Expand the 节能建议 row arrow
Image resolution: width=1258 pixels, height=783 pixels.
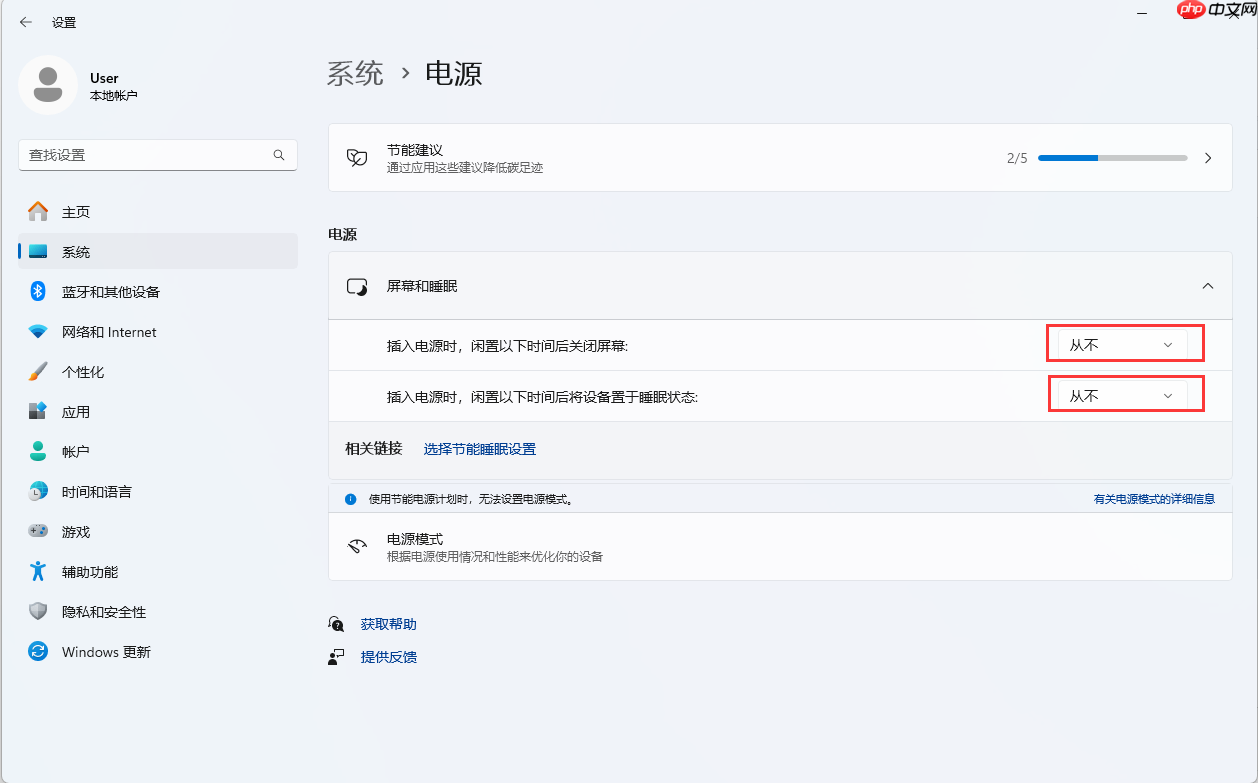point(1208,157)
